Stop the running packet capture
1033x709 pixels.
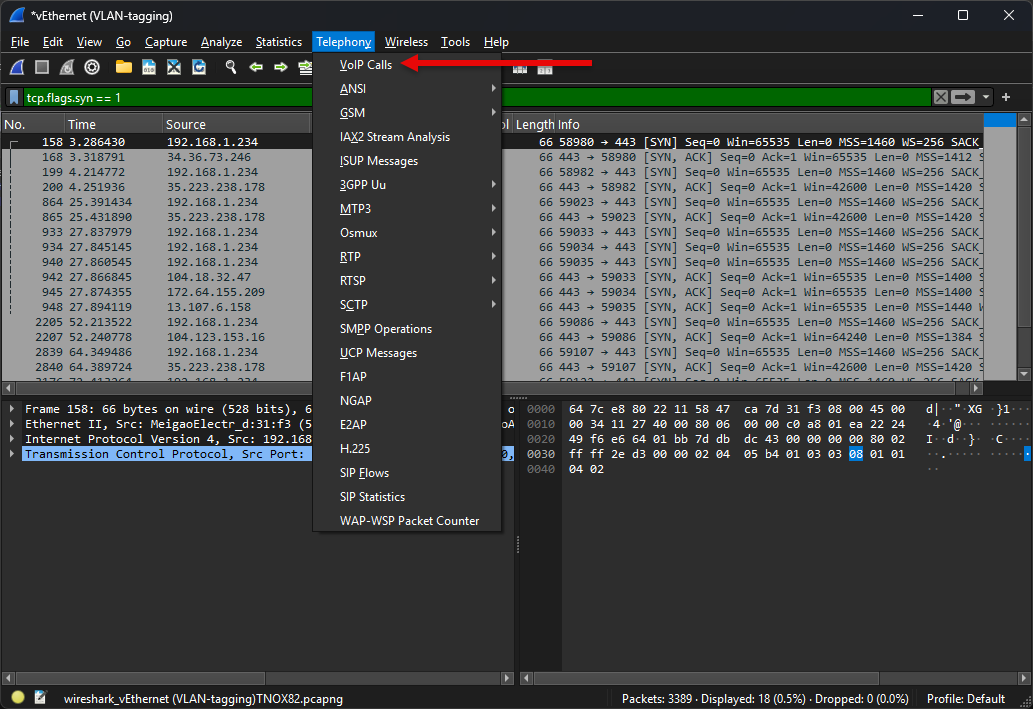pos(42,67)
